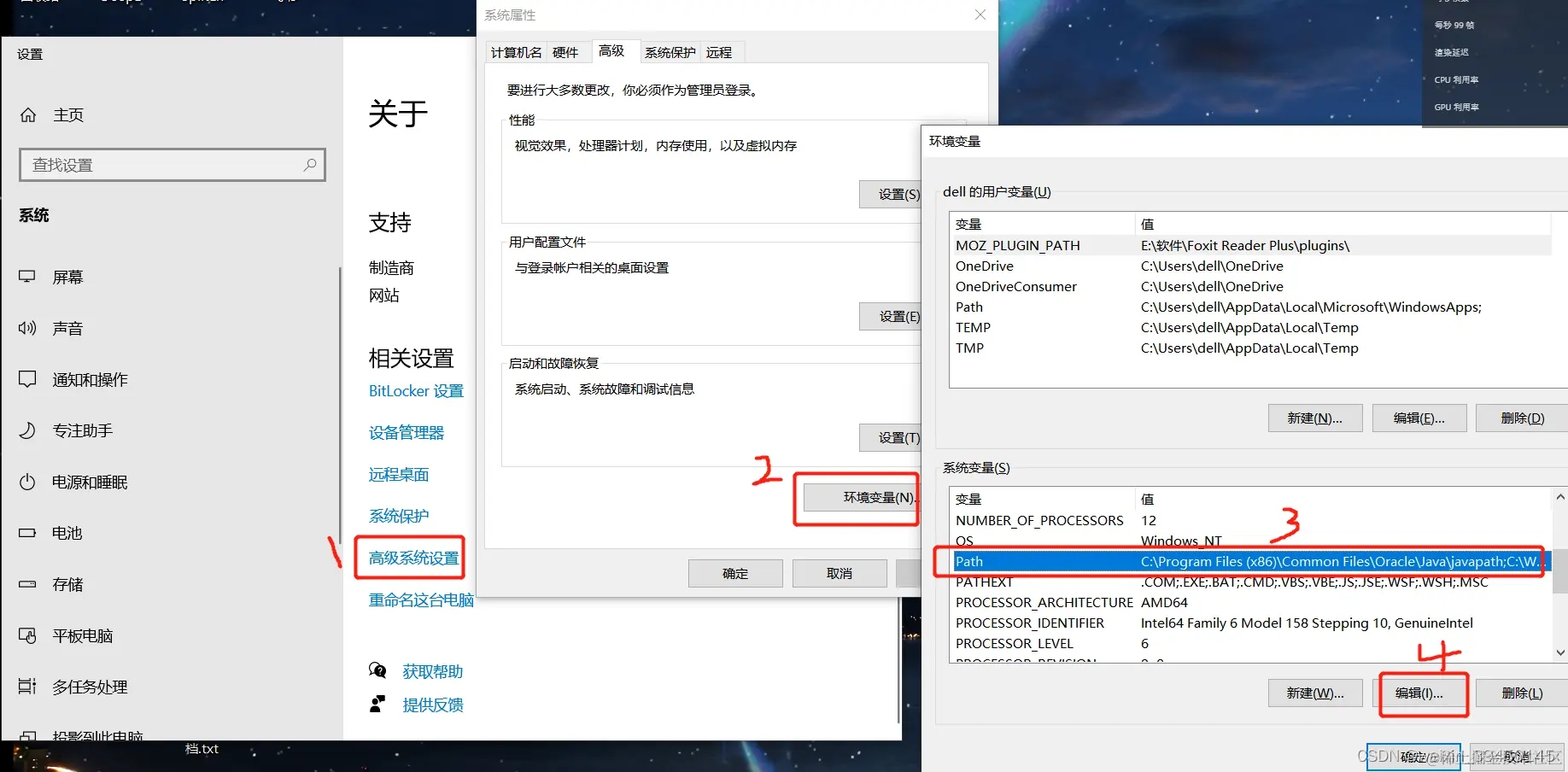Open the 设备管理器 link
Image resolution: width=1568 pixels, height=772 pixels.
(407, 432)
